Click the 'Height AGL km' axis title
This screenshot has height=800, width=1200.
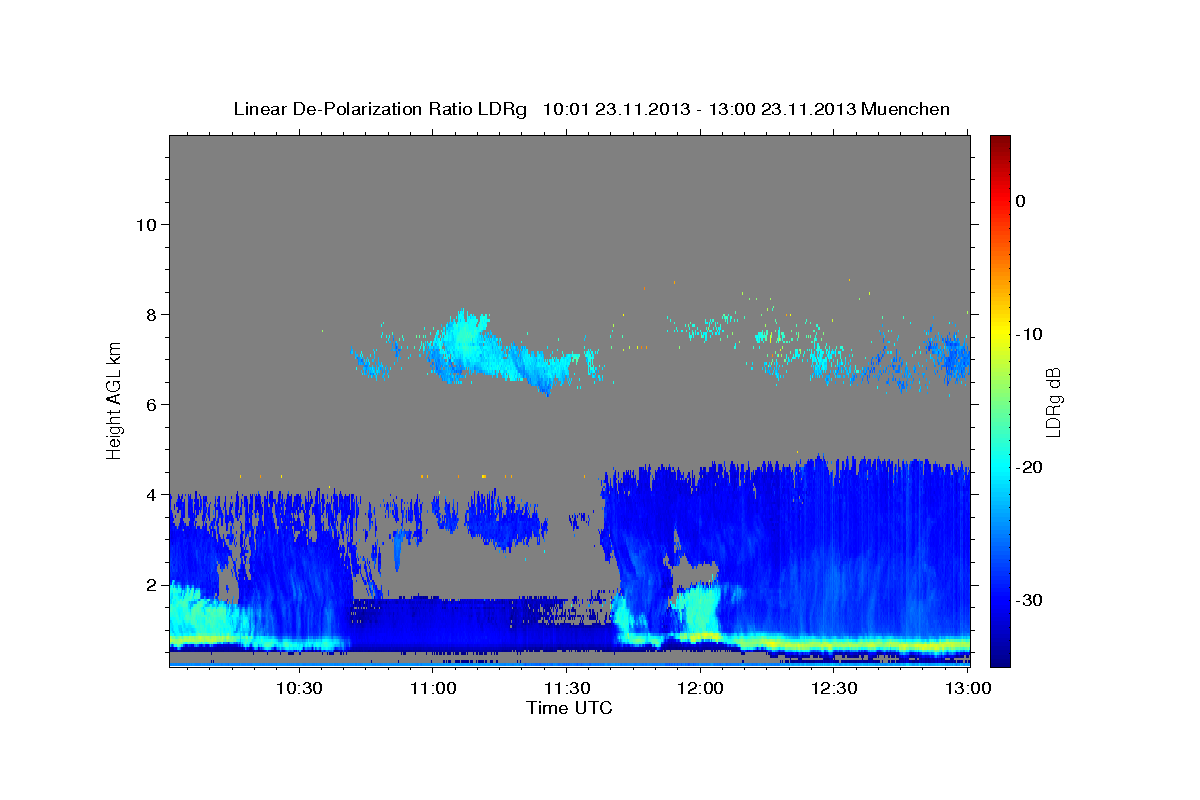(115, 400)
